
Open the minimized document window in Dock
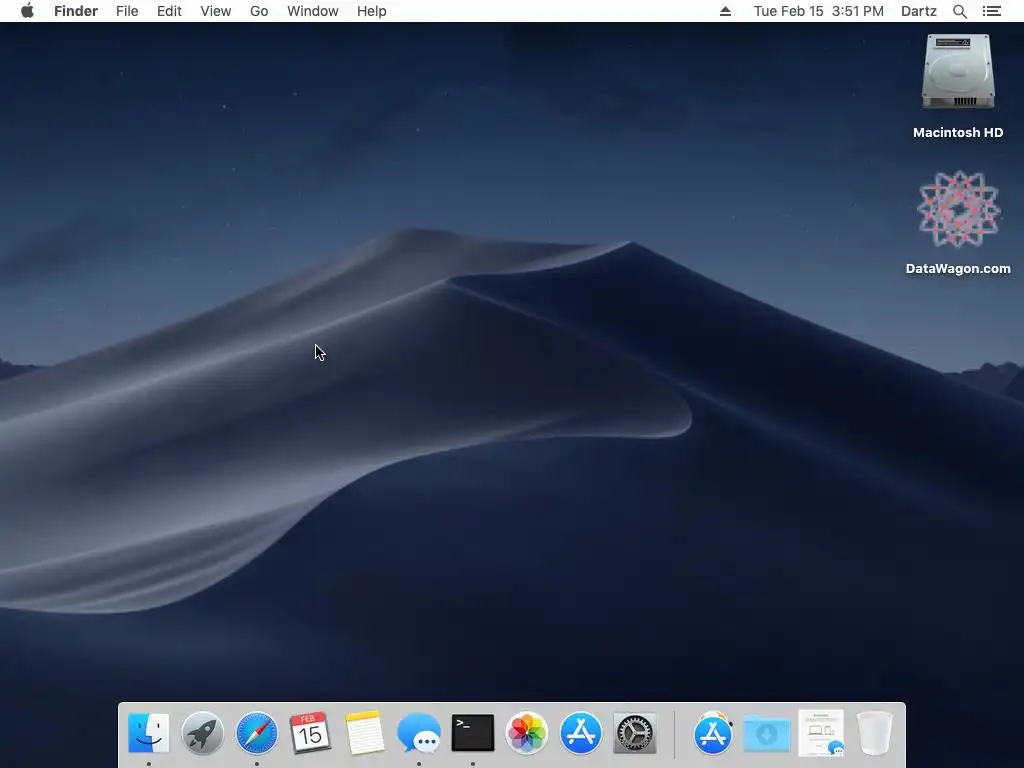click(821, 733)
